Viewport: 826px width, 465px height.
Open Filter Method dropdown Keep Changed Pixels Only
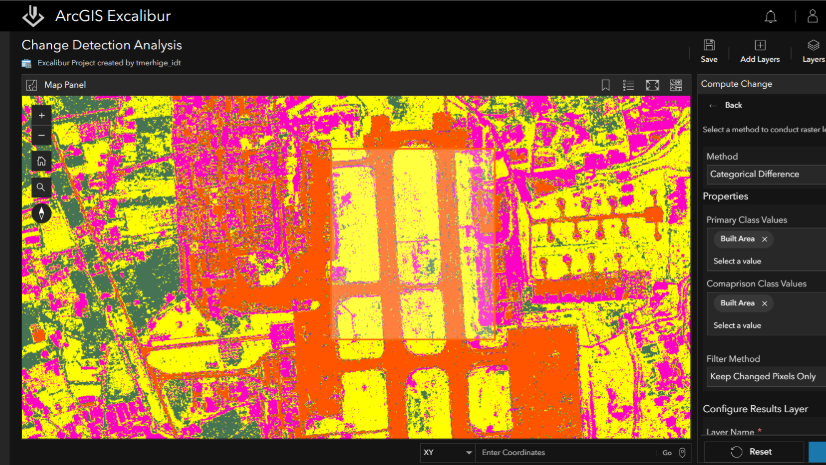(766, 377)
